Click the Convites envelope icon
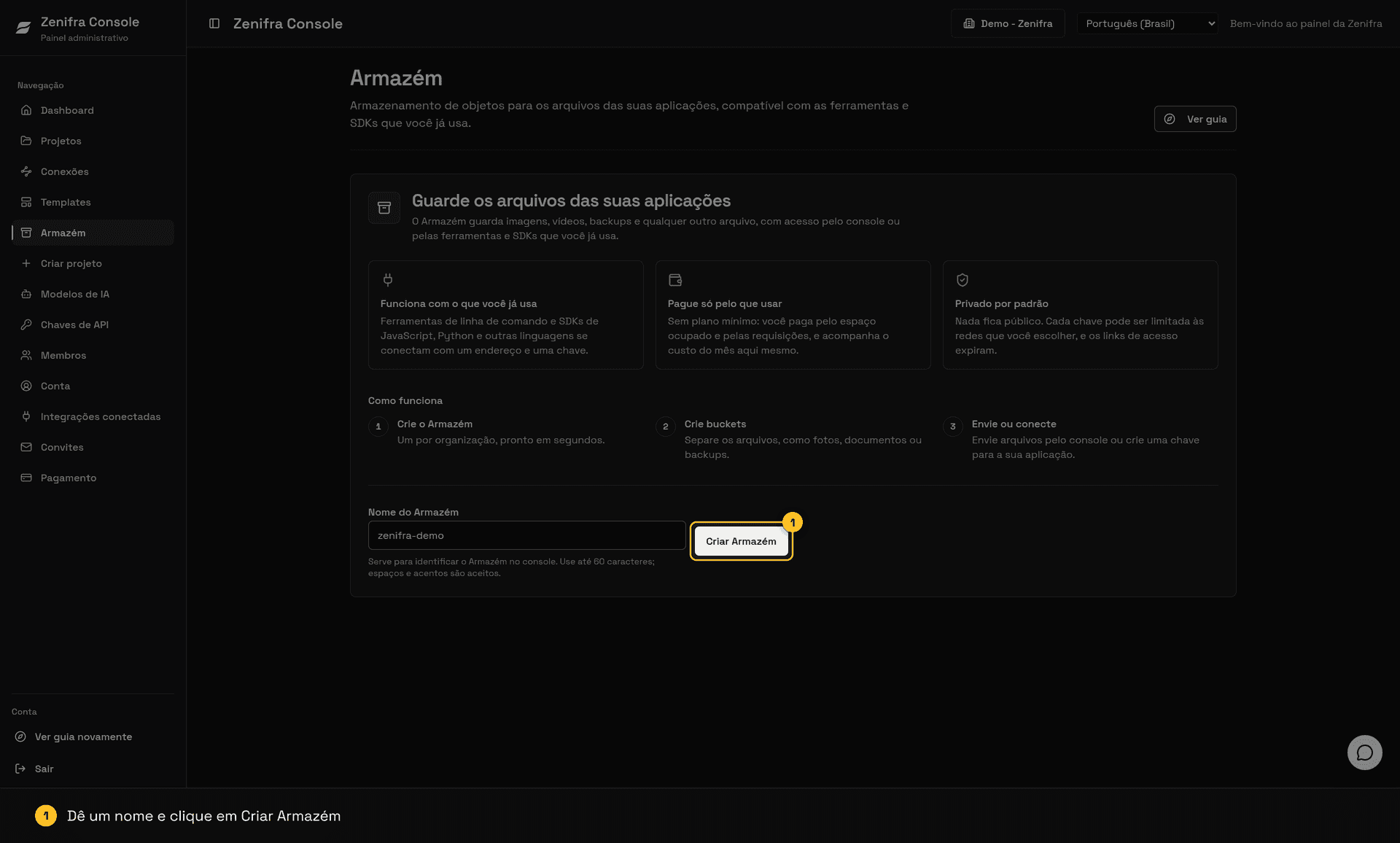1400x843 pixels. (x=26, y=447)
